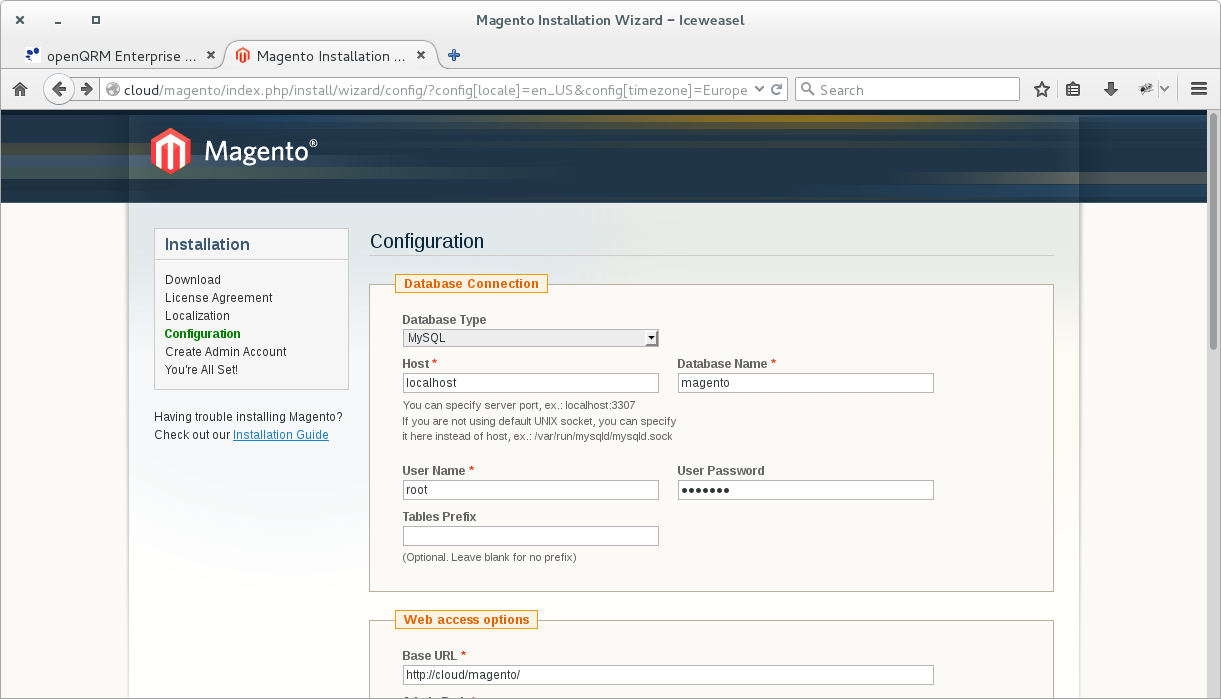Click into the Database Name field
Image resolution: width=1221 pixels, height=699 pixels.
coord(805,383)
